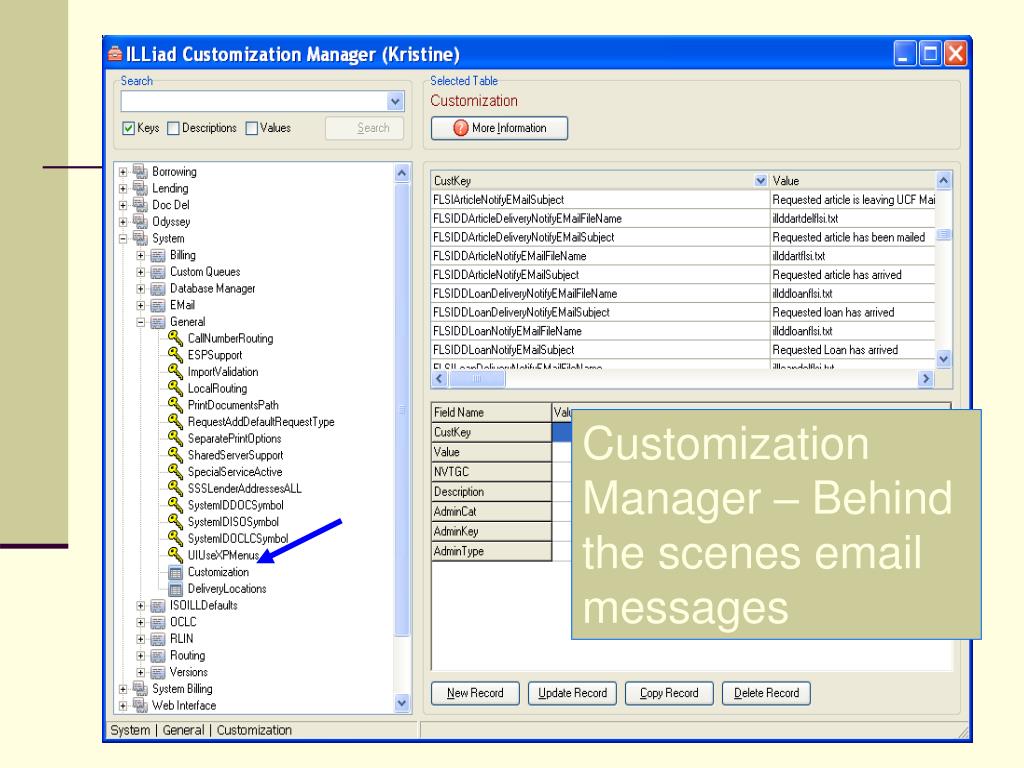Click the table icon beside Customization in the tree

click(176, 573)
